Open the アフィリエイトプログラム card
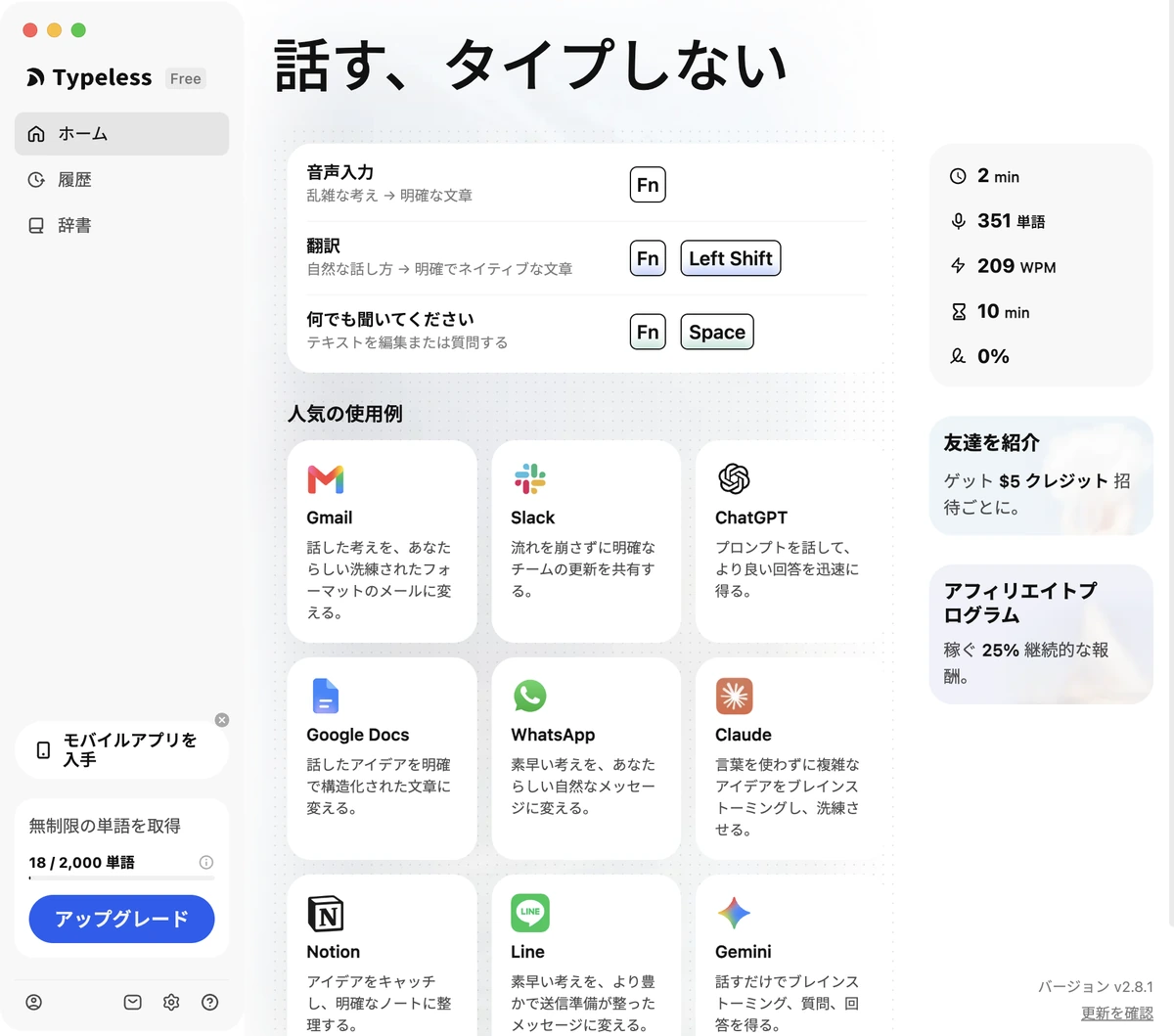 (x=1041, y=634)
